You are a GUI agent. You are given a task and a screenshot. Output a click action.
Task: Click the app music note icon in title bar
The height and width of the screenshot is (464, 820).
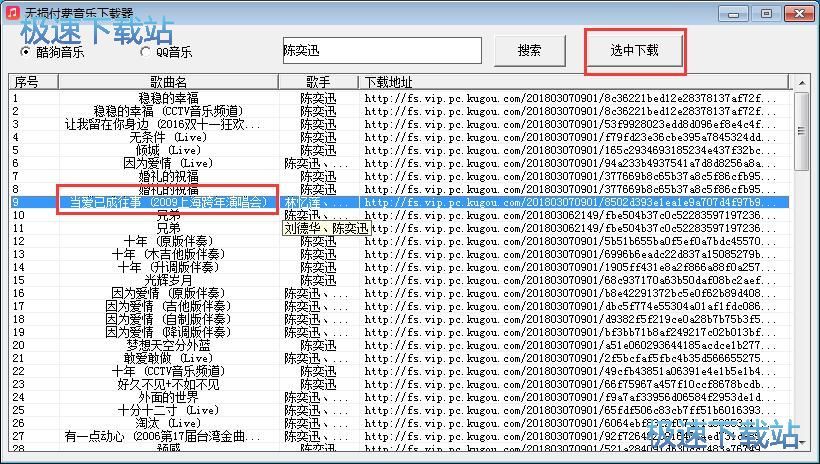tap(13, 12)
